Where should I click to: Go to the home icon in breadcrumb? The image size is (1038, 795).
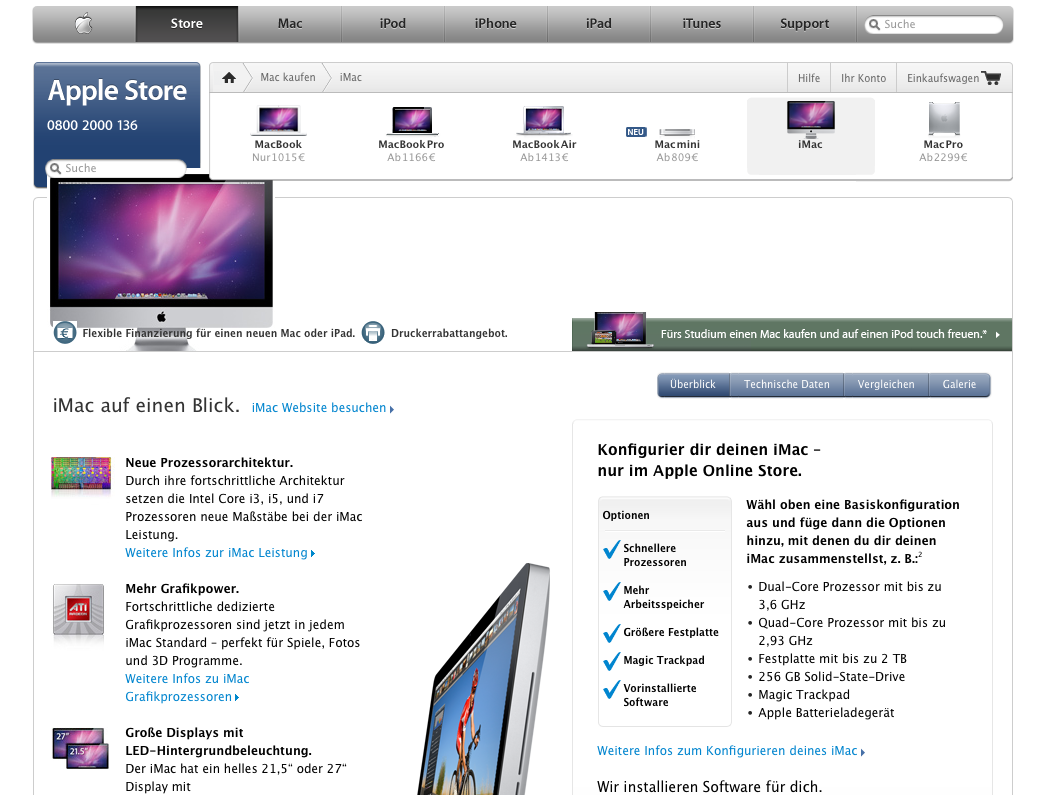[229, 78]
